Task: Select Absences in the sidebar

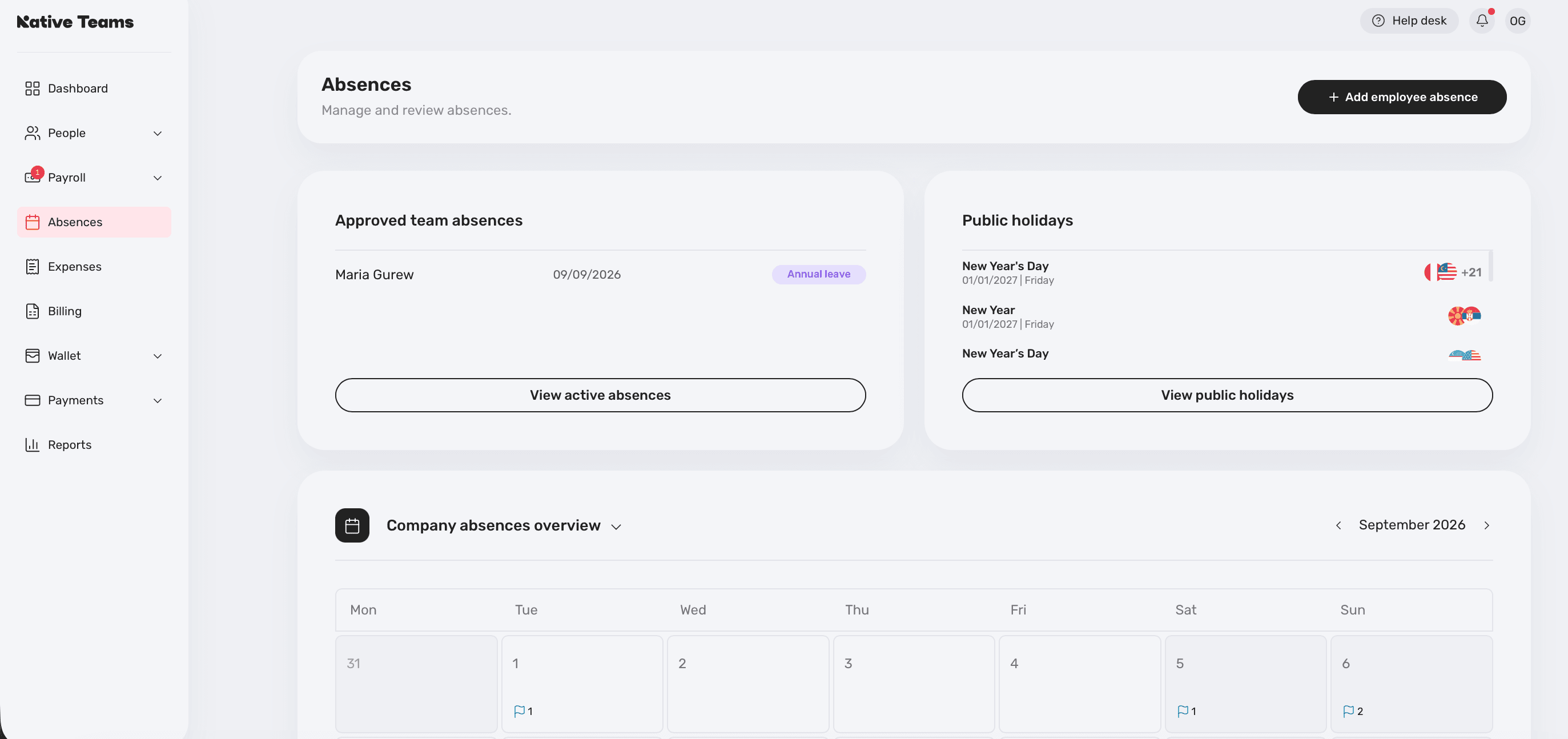Action: pos(94,222)
